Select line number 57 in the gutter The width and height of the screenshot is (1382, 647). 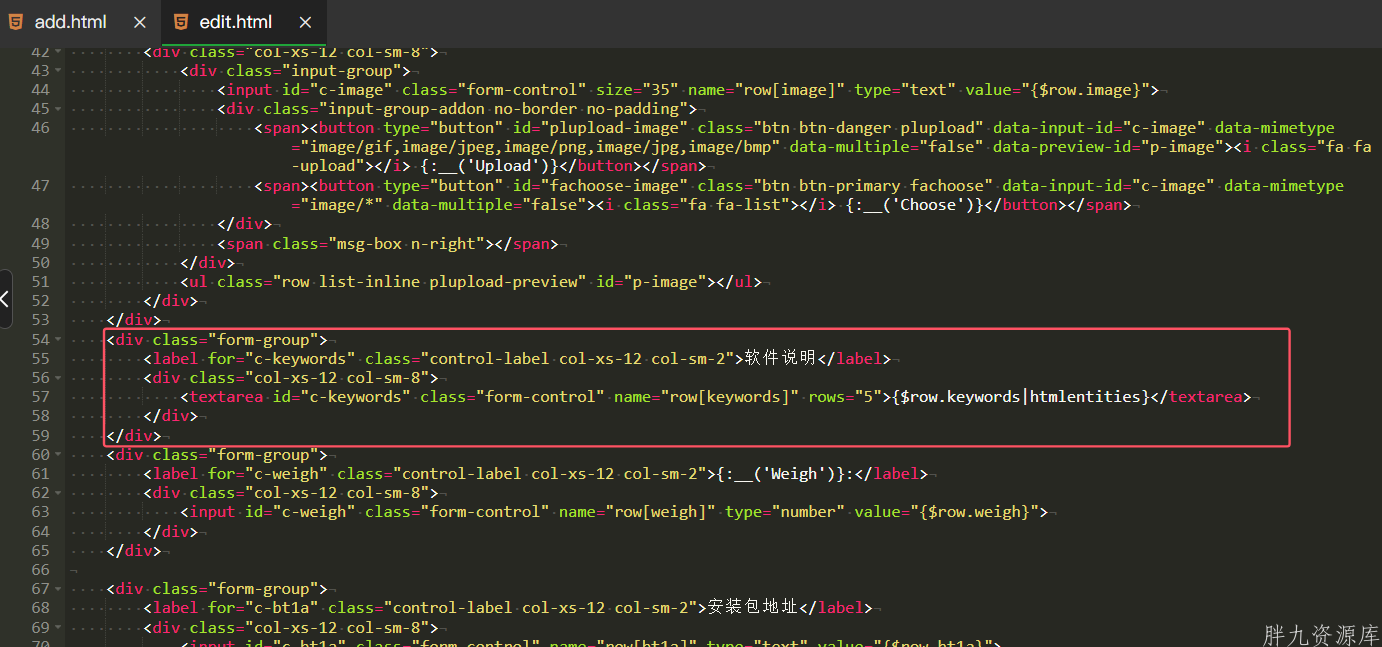tap(40, 397)
